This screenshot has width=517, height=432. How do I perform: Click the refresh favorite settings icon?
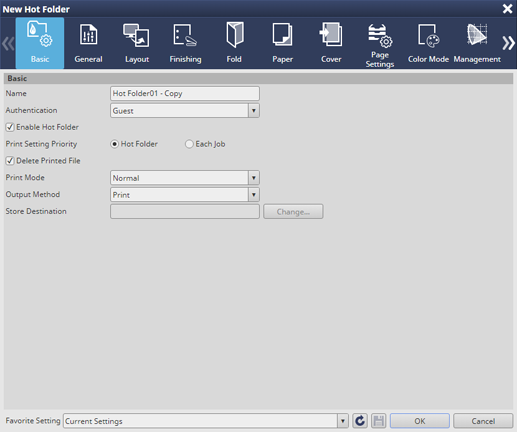(360, 421)
